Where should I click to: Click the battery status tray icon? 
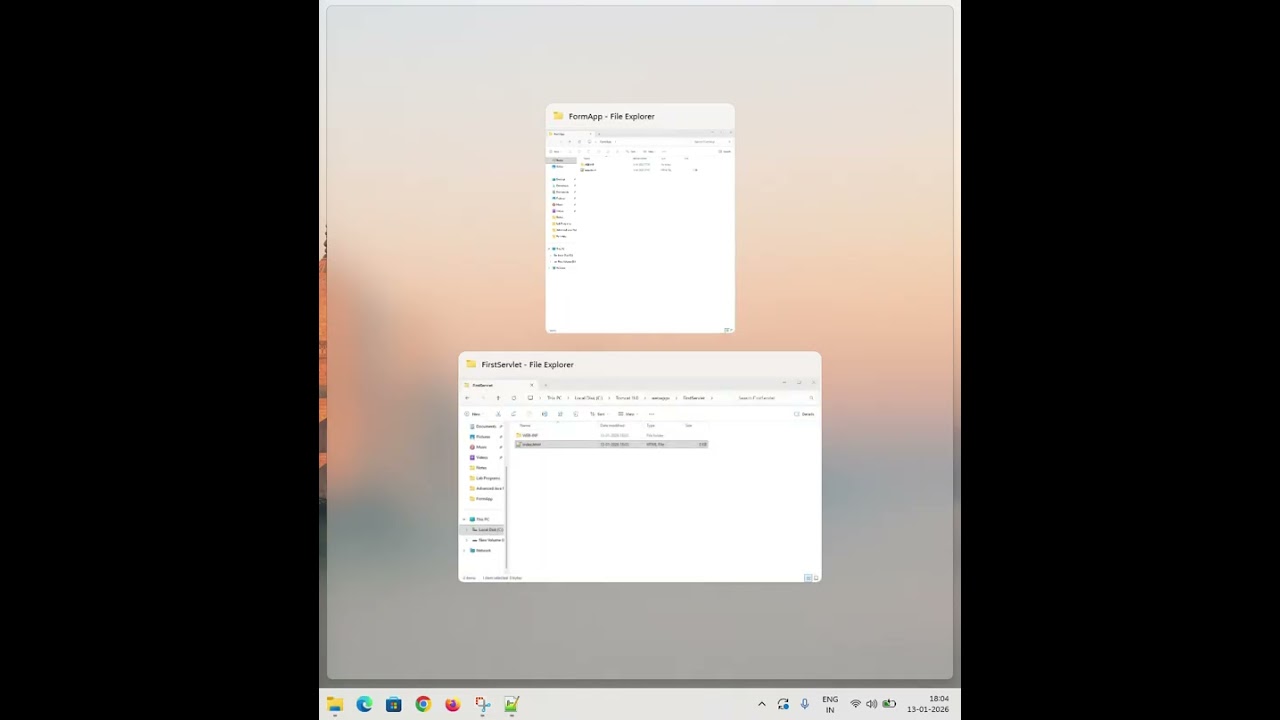[x=889, y=704]
